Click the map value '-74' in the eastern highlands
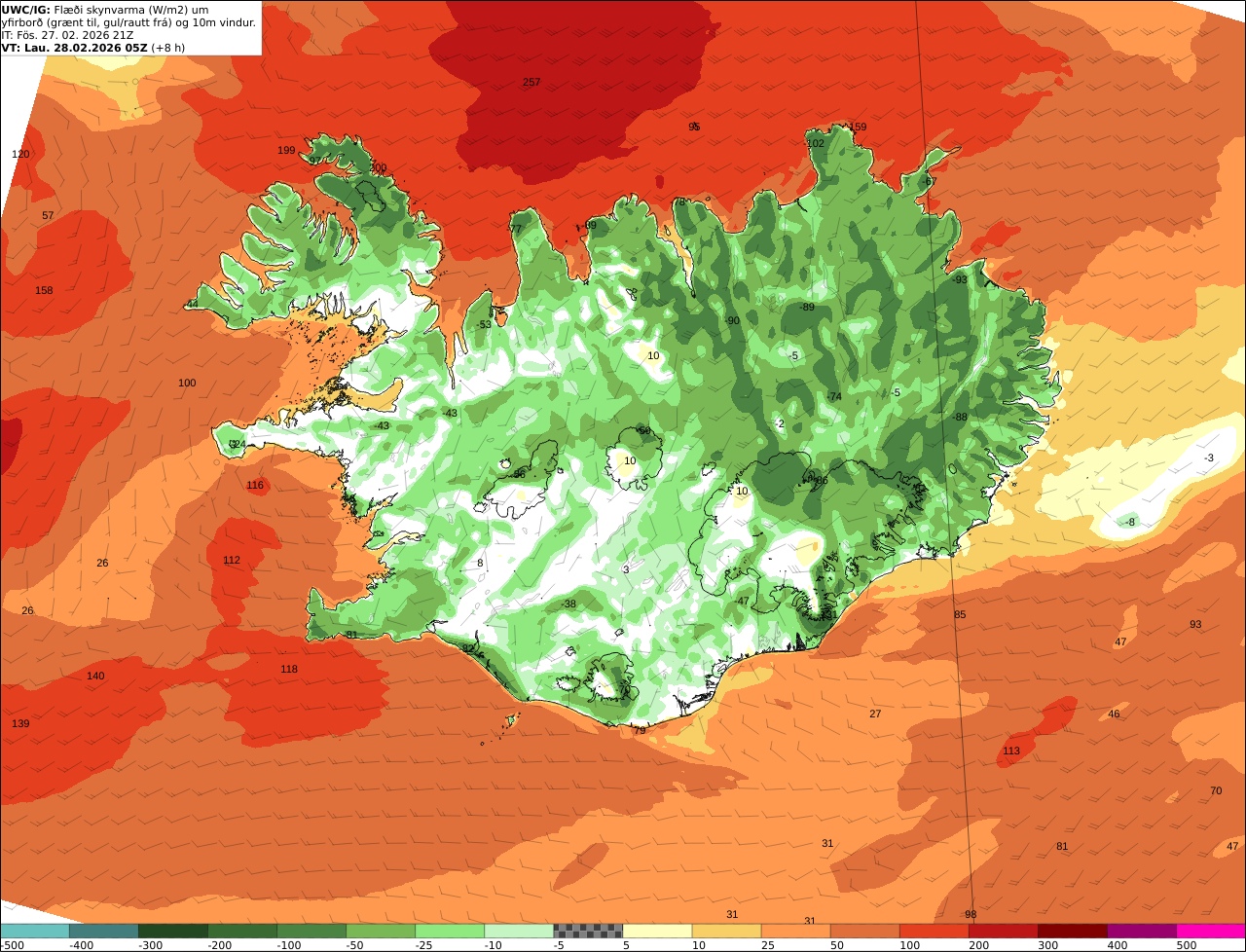Viewport: 1246px width, 952px height. 833,396
